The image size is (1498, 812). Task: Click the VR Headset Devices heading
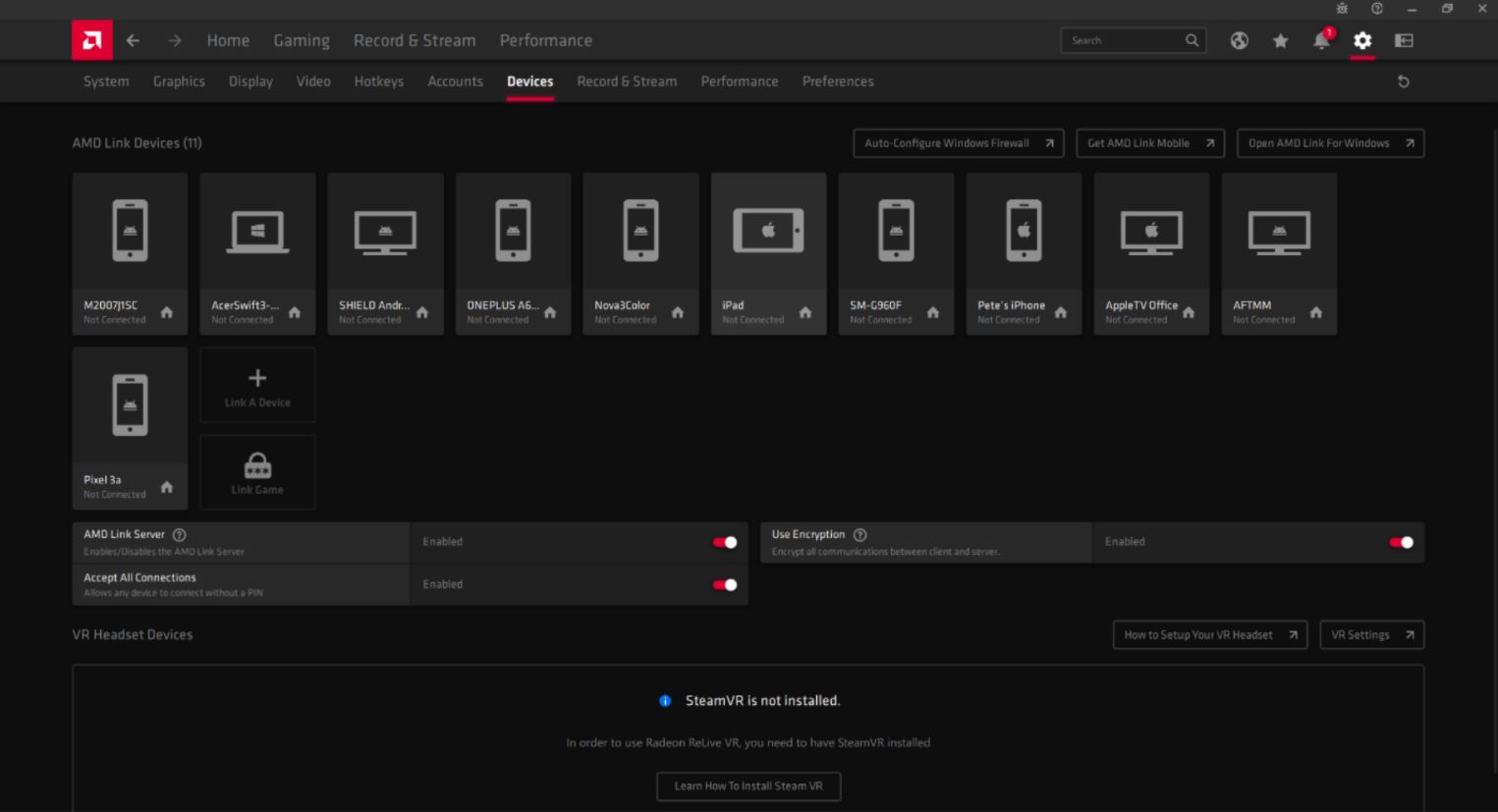coord(133,635)
